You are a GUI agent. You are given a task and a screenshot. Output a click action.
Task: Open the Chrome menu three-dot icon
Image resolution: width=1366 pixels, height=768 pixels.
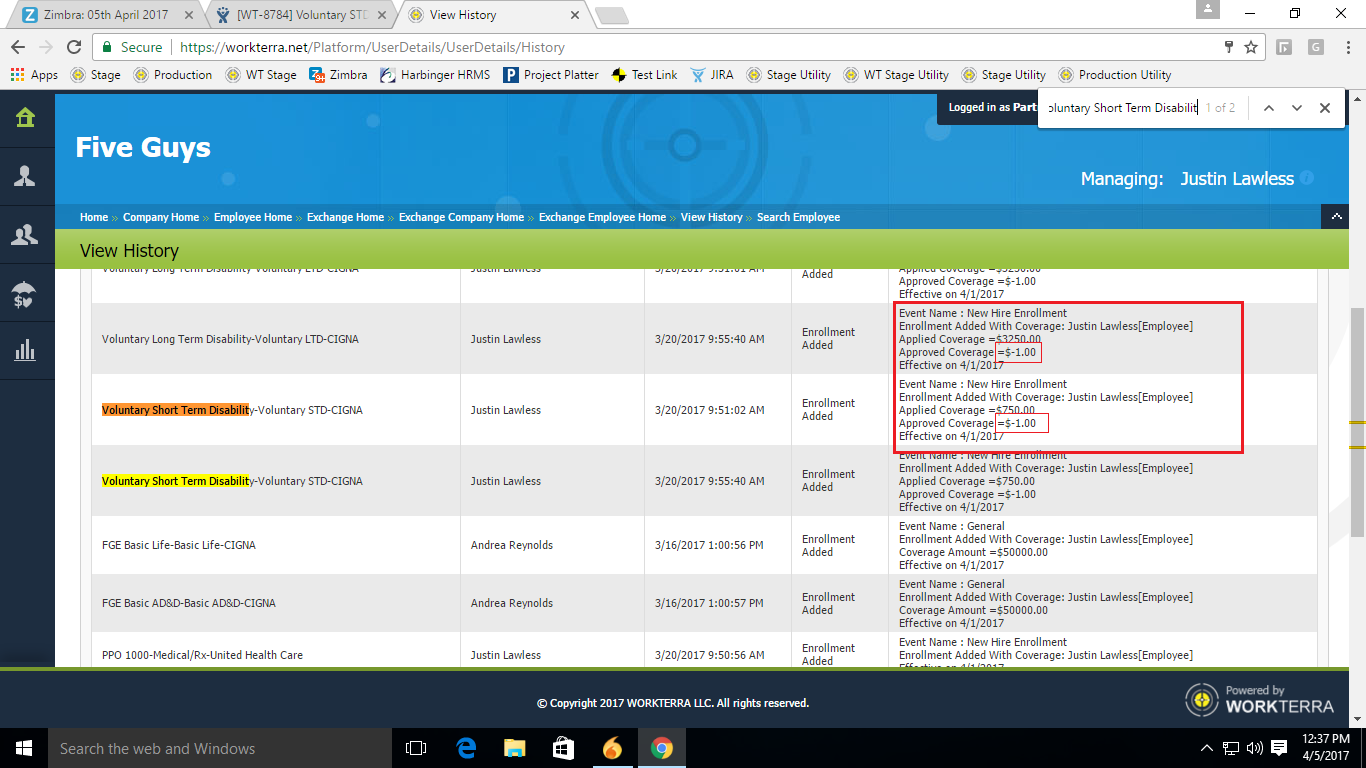click(x=1347, y=47)
